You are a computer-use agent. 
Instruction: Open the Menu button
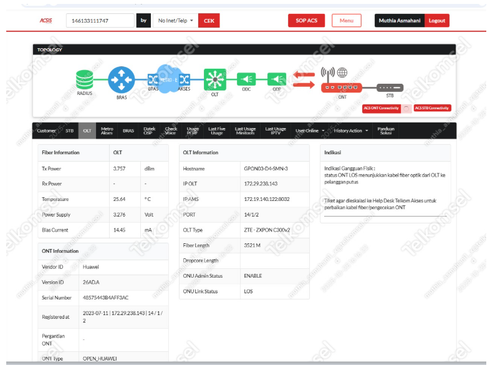[x=346, y=21]
